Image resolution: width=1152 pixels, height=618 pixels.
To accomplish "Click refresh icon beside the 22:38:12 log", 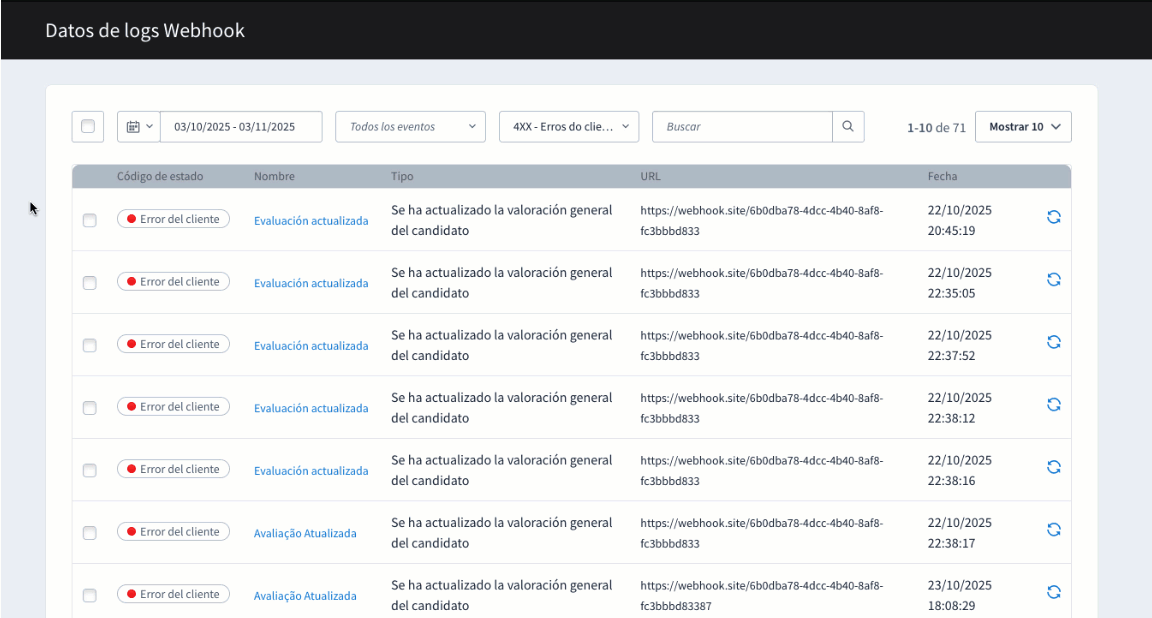I will [1053, 404].
